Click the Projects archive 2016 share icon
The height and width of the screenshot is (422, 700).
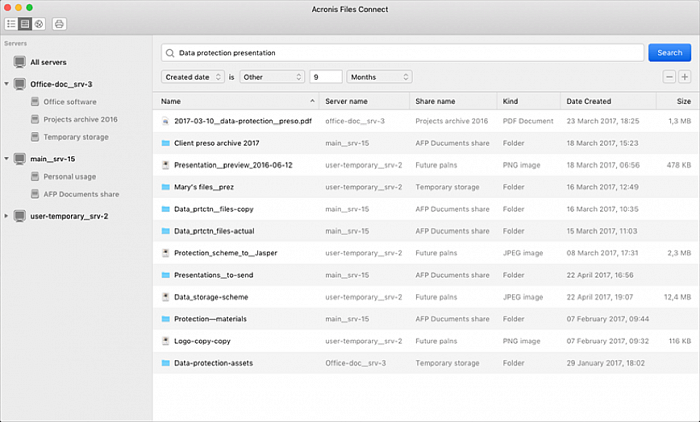click(35, 119)
